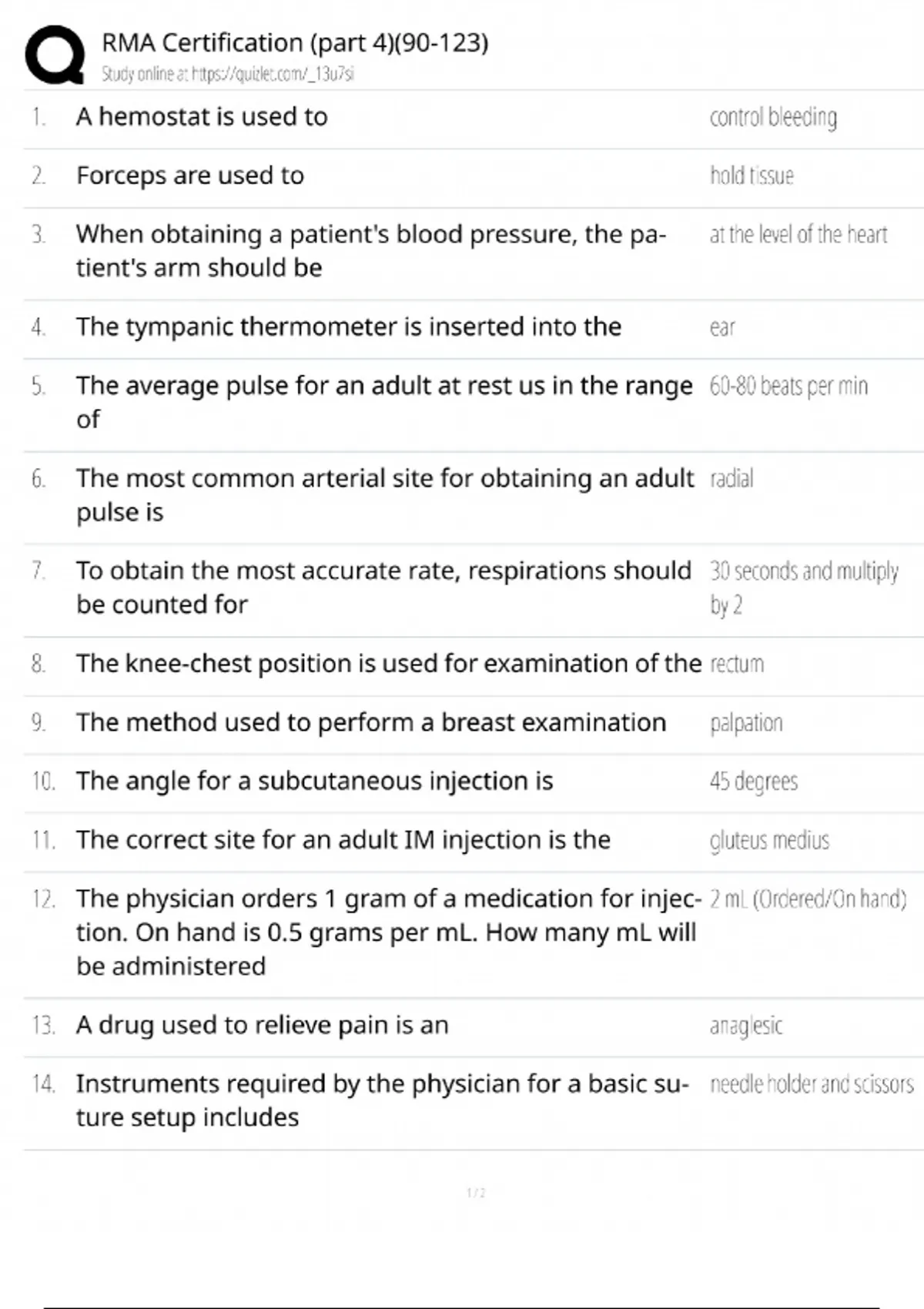Screen dimensions: 924x1309
Task: Click the page number indicator at bottom
Action: [x=476, y=1193]
